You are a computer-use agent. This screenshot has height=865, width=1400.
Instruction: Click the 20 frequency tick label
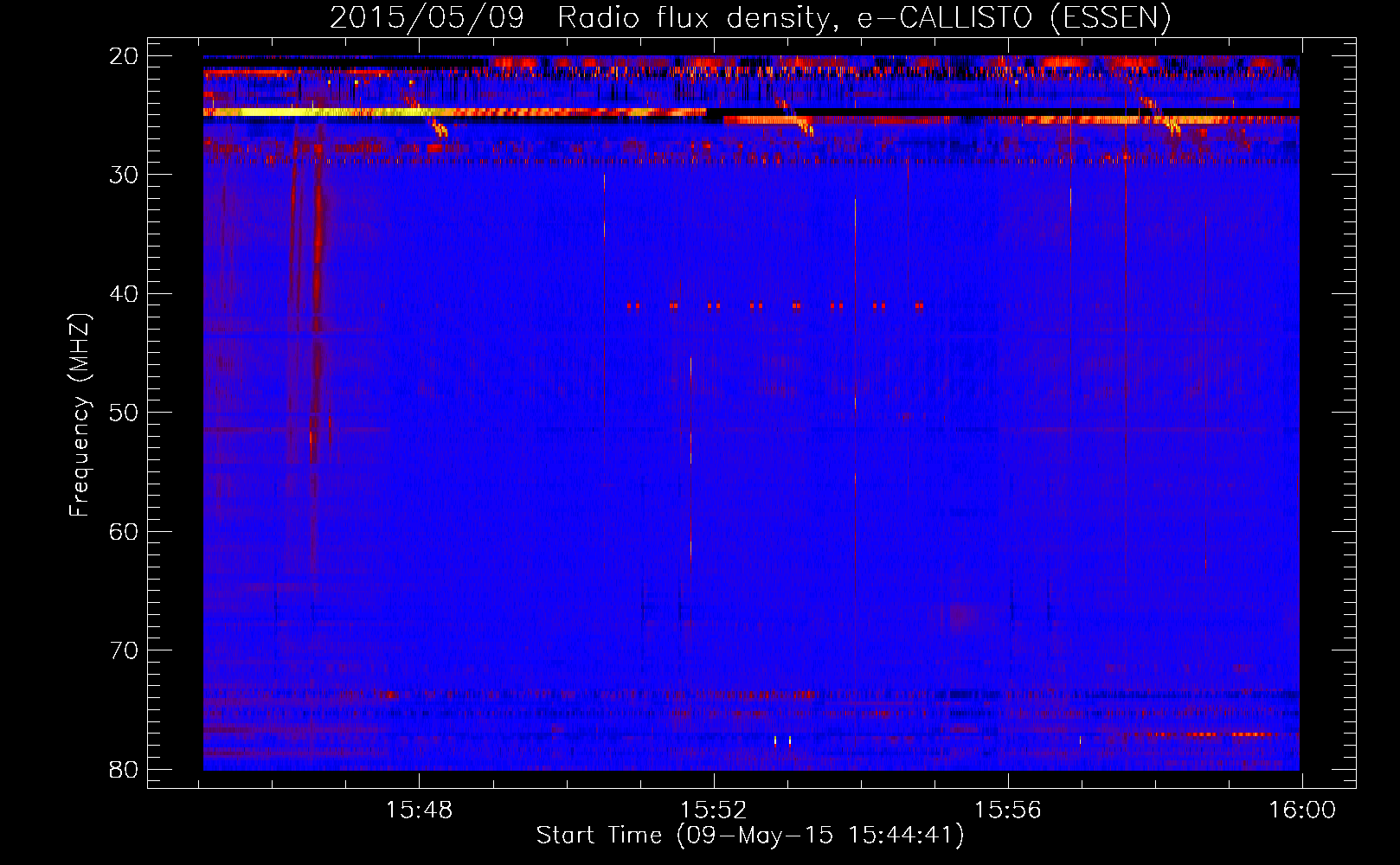(125, 56)
